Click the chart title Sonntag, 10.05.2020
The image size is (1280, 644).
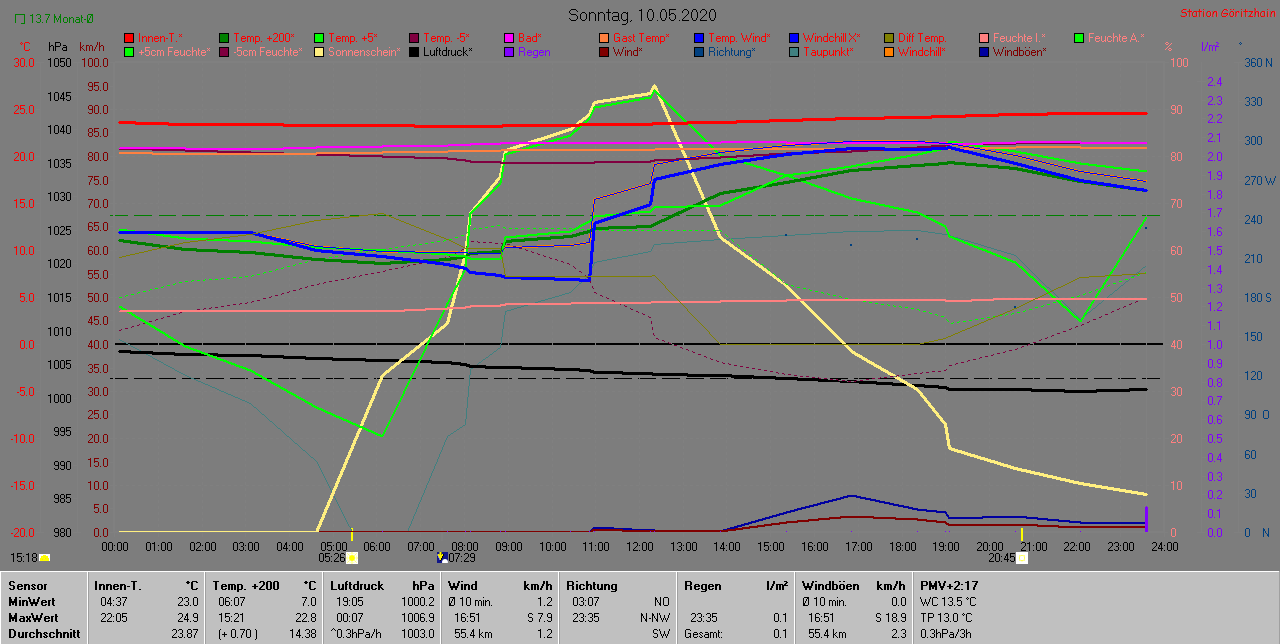642,15
